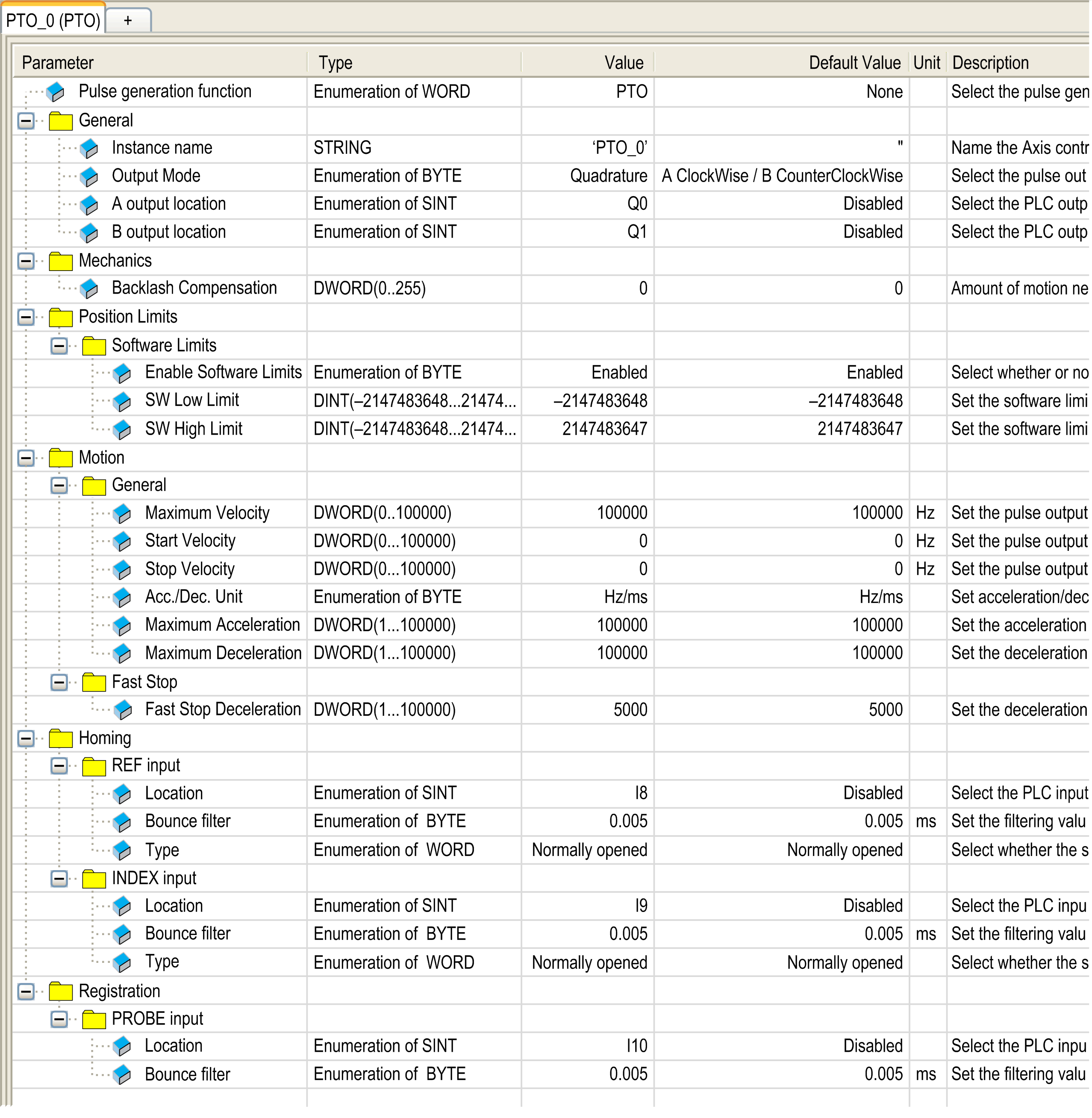This screenshot has width=1092, height=1118.
Task: Click the yellow Mechanics folder icon
Action: click(x=61, y=261)
